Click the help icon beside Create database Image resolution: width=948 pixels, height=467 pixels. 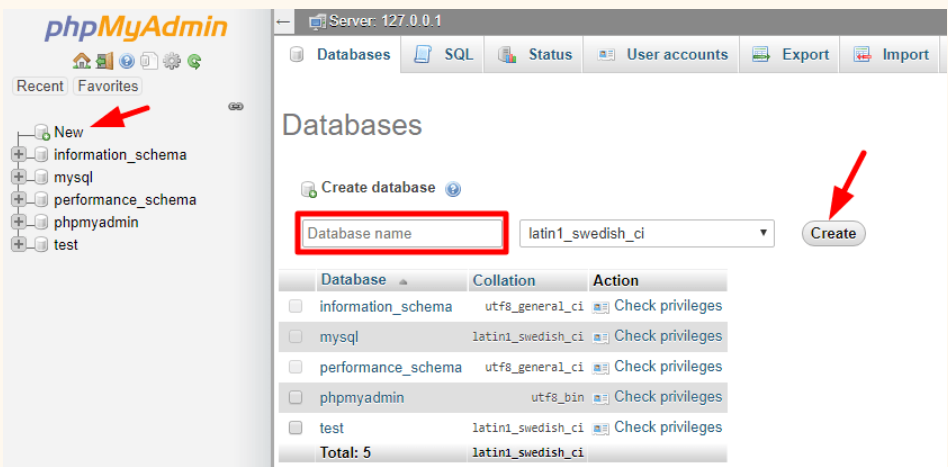pyautogui.click(x=453, y=189)
